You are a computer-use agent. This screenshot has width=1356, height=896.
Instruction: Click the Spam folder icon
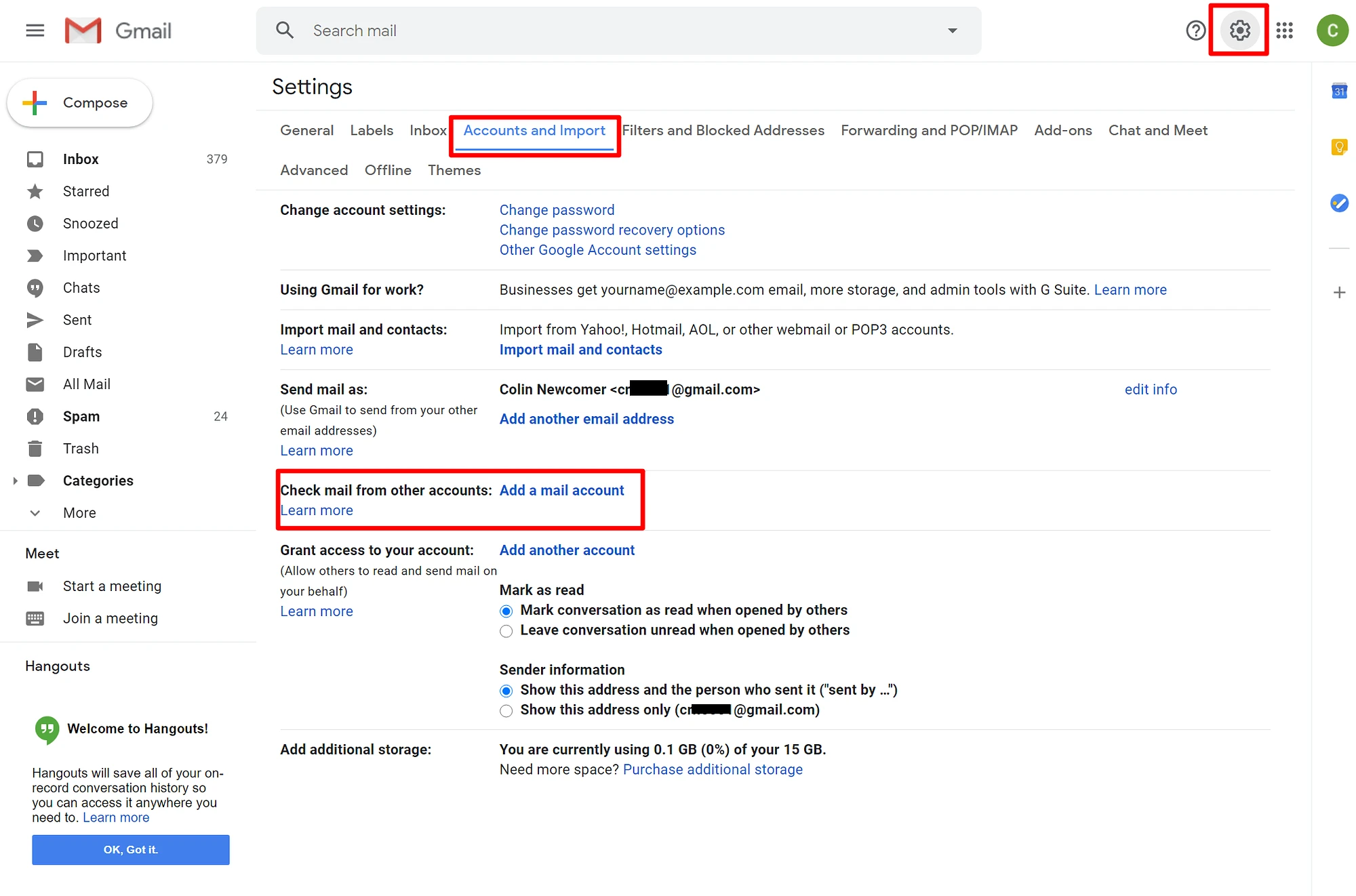tap(35, 416)
